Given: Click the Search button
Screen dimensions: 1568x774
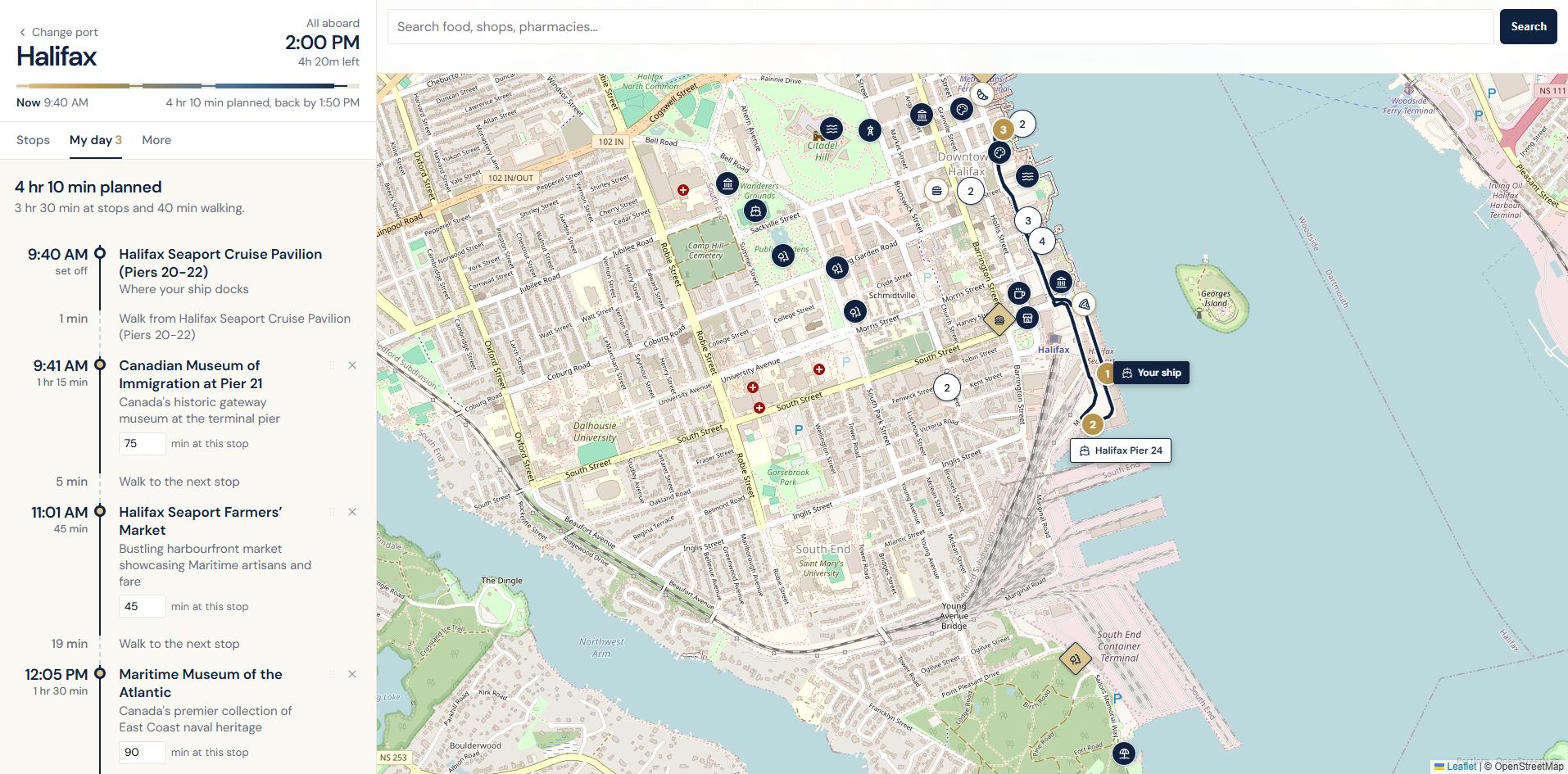Looking at the screenshot, I should pyautogui.click(x=1528, y=26).
